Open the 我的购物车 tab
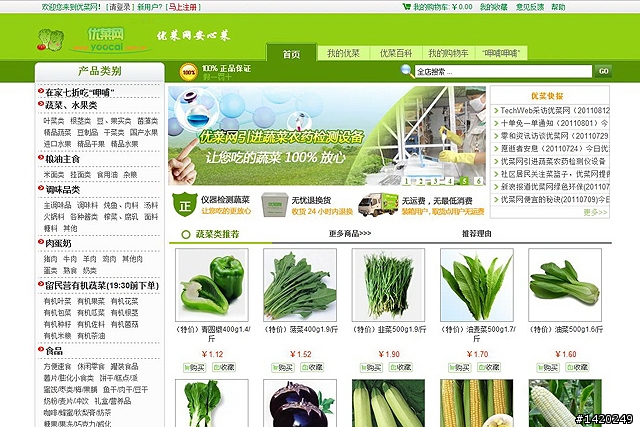Screen dimensions: 640x427 click(x=448, y=53)
